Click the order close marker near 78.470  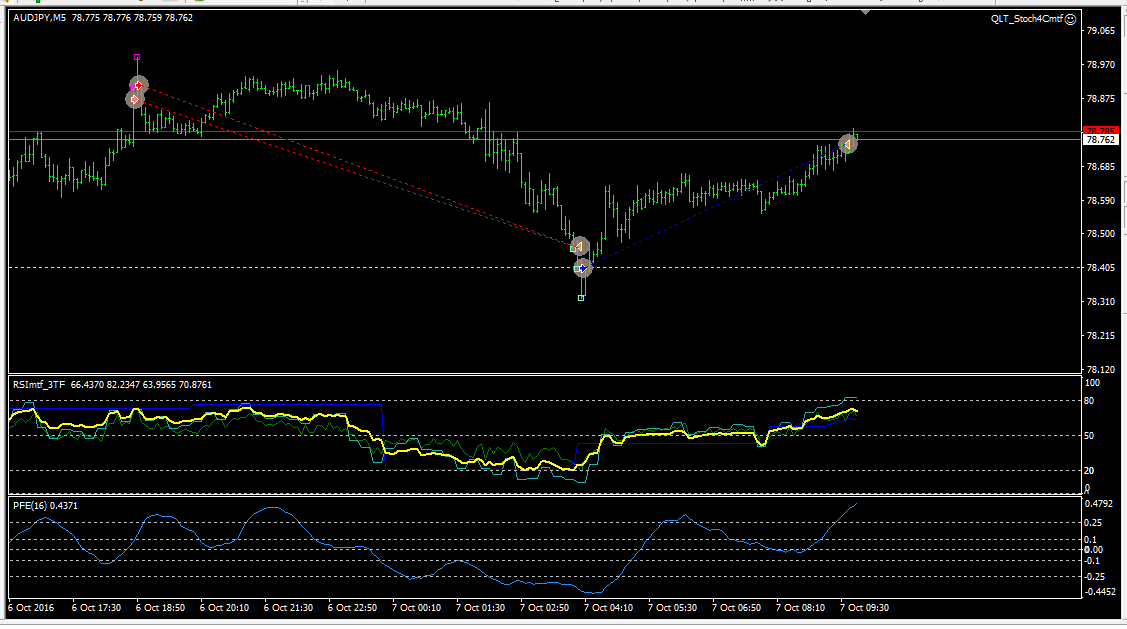pyautogui.click(x=580, y=247)
